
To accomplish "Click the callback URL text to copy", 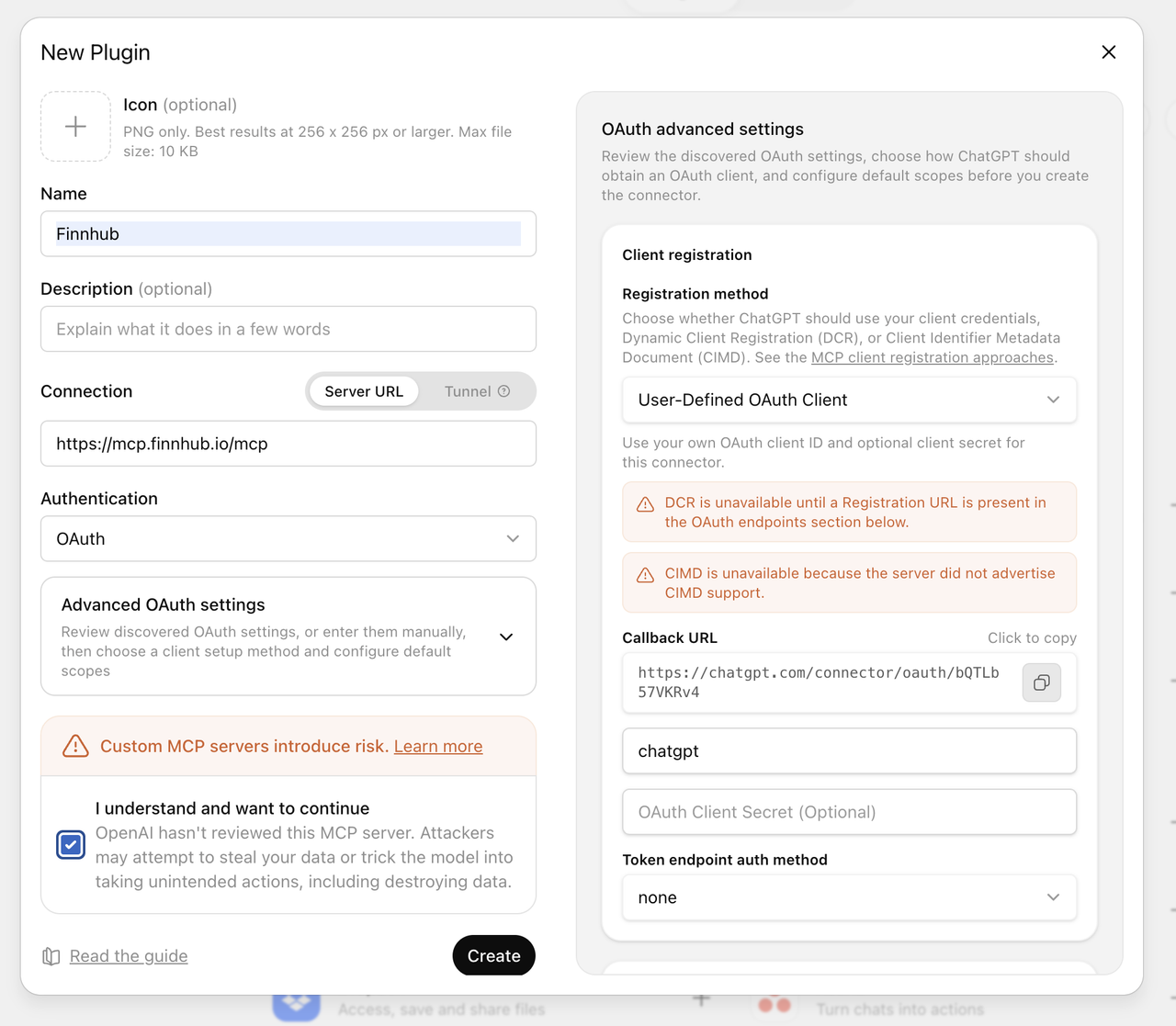I will 819,682.
